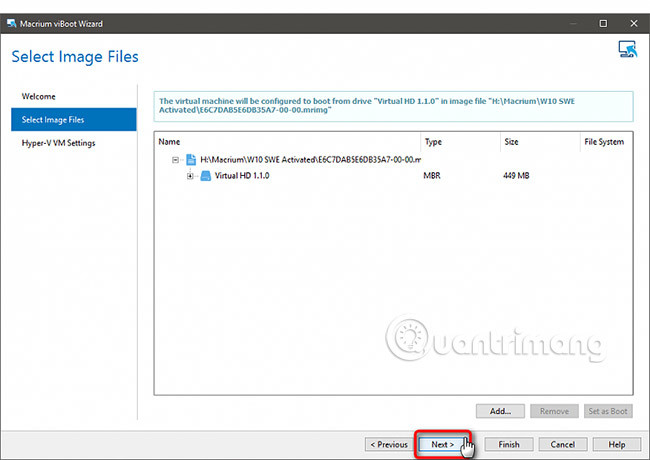Select the Select Image Files step
The height and width of the screenshot is (460, 650).
pos(74,120)
